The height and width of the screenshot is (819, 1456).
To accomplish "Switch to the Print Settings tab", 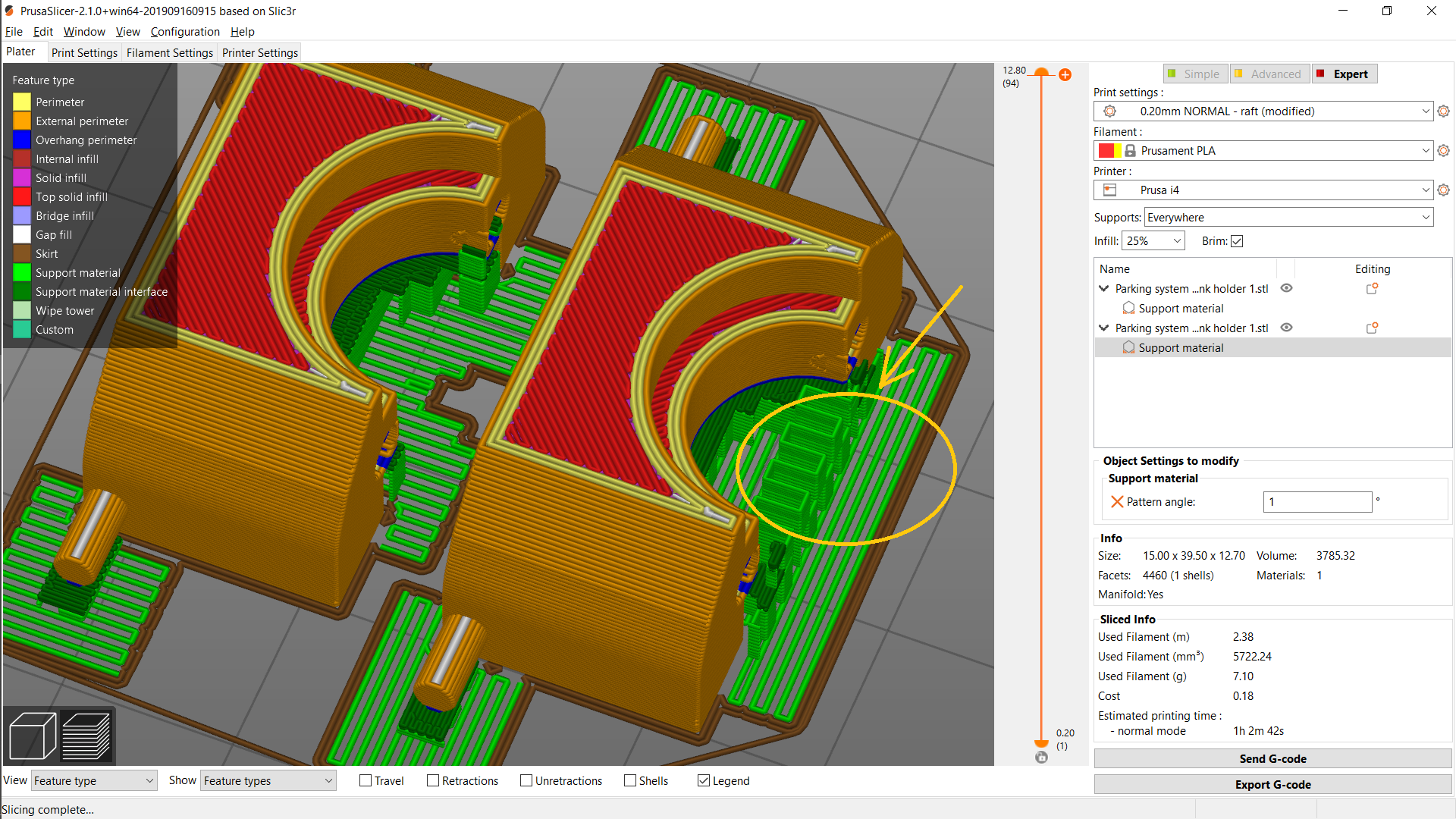I will point(84,52).
